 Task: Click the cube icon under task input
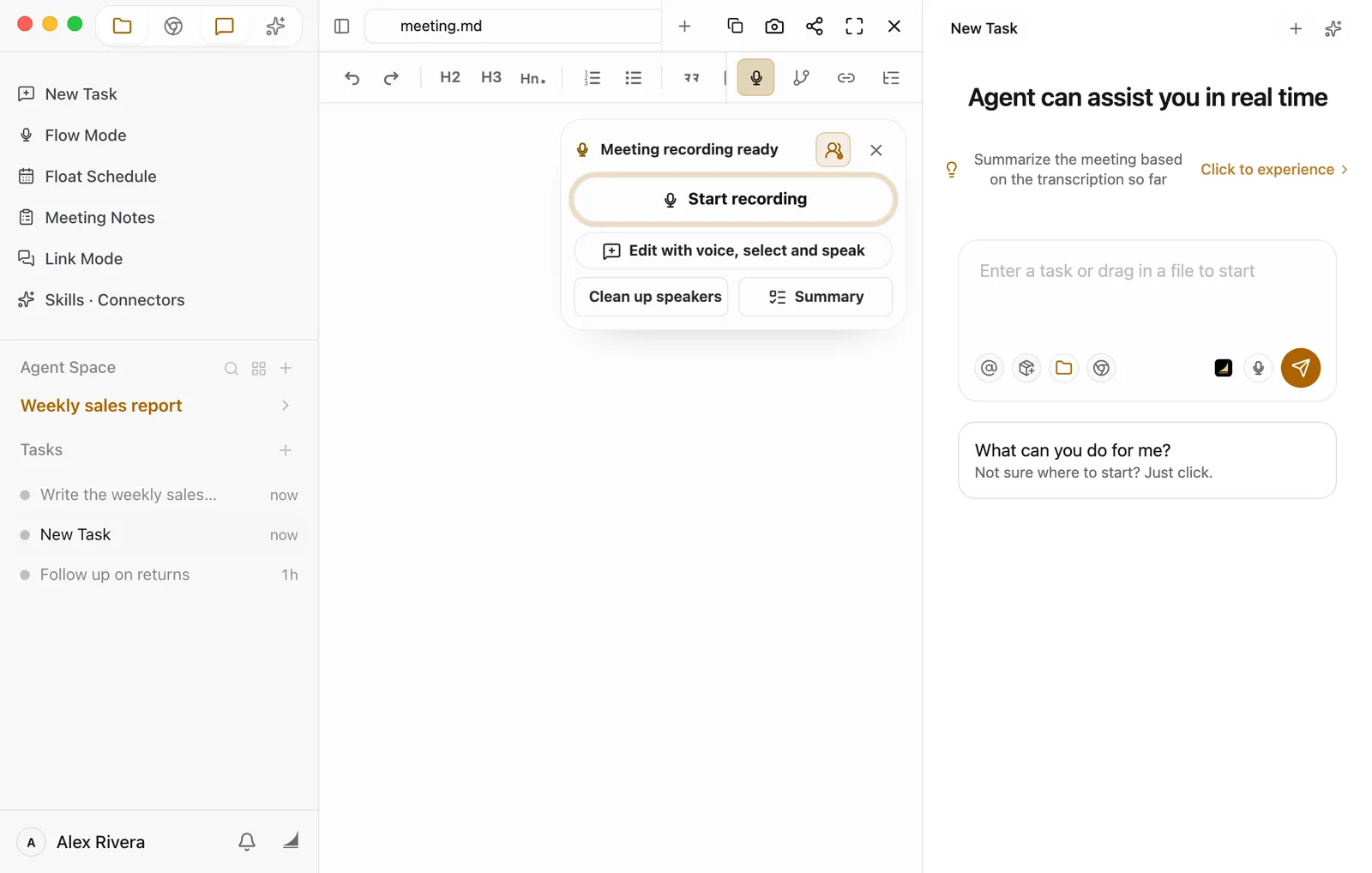[1026, 368]
